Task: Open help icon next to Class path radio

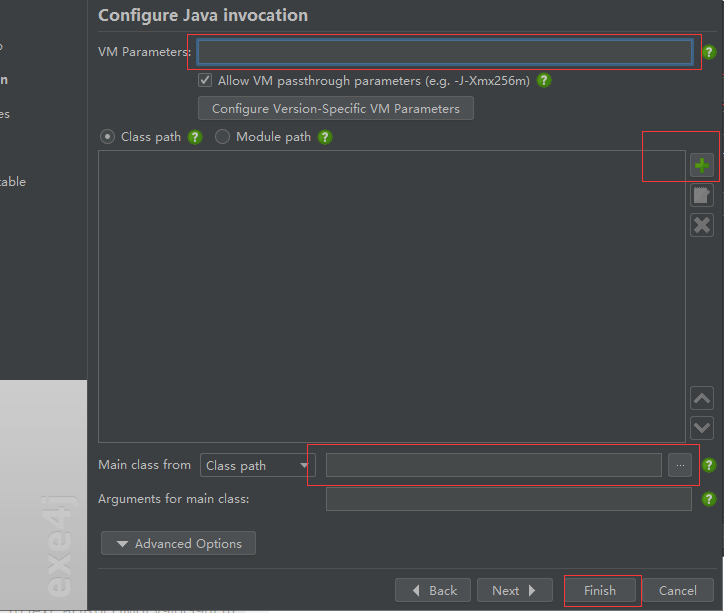Action: coord(195,137)
